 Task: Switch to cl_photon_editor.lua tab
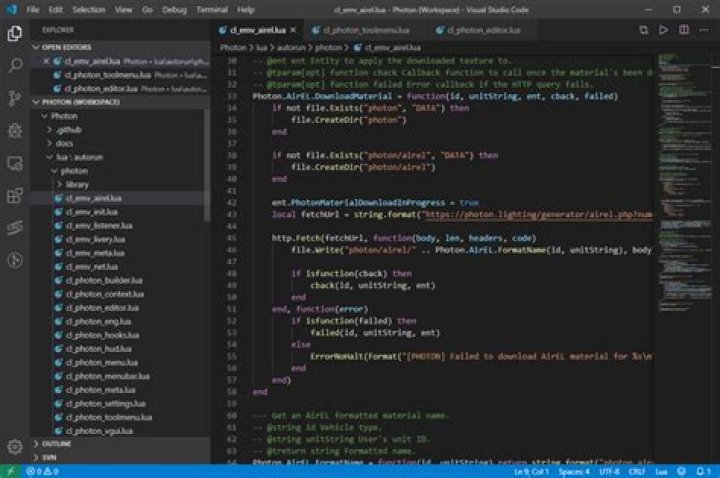coord(484,30)
